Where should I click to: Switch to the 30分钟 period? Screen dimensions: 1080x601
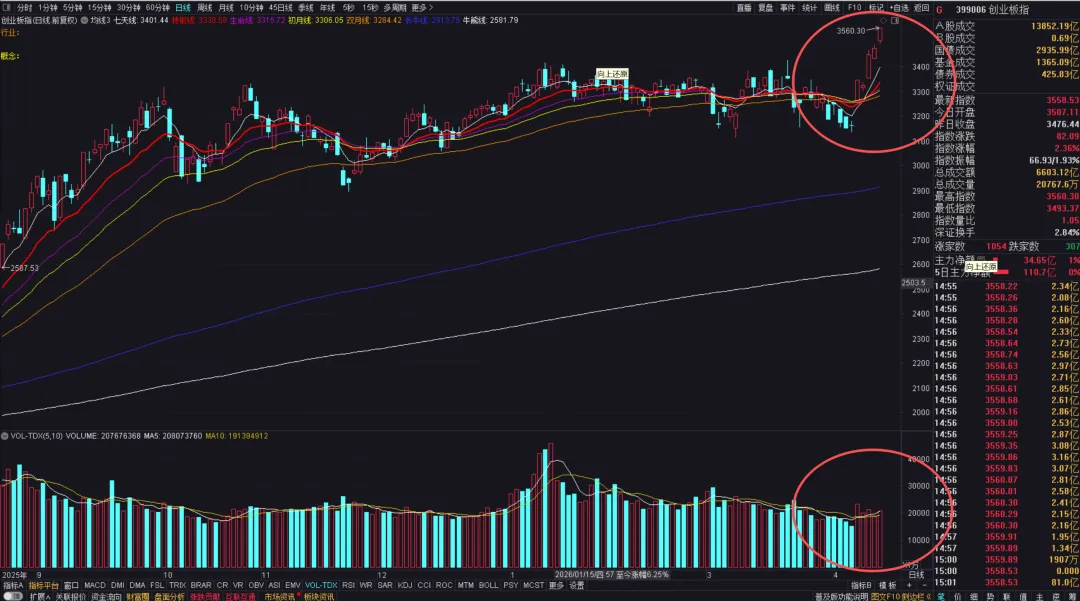128,8
